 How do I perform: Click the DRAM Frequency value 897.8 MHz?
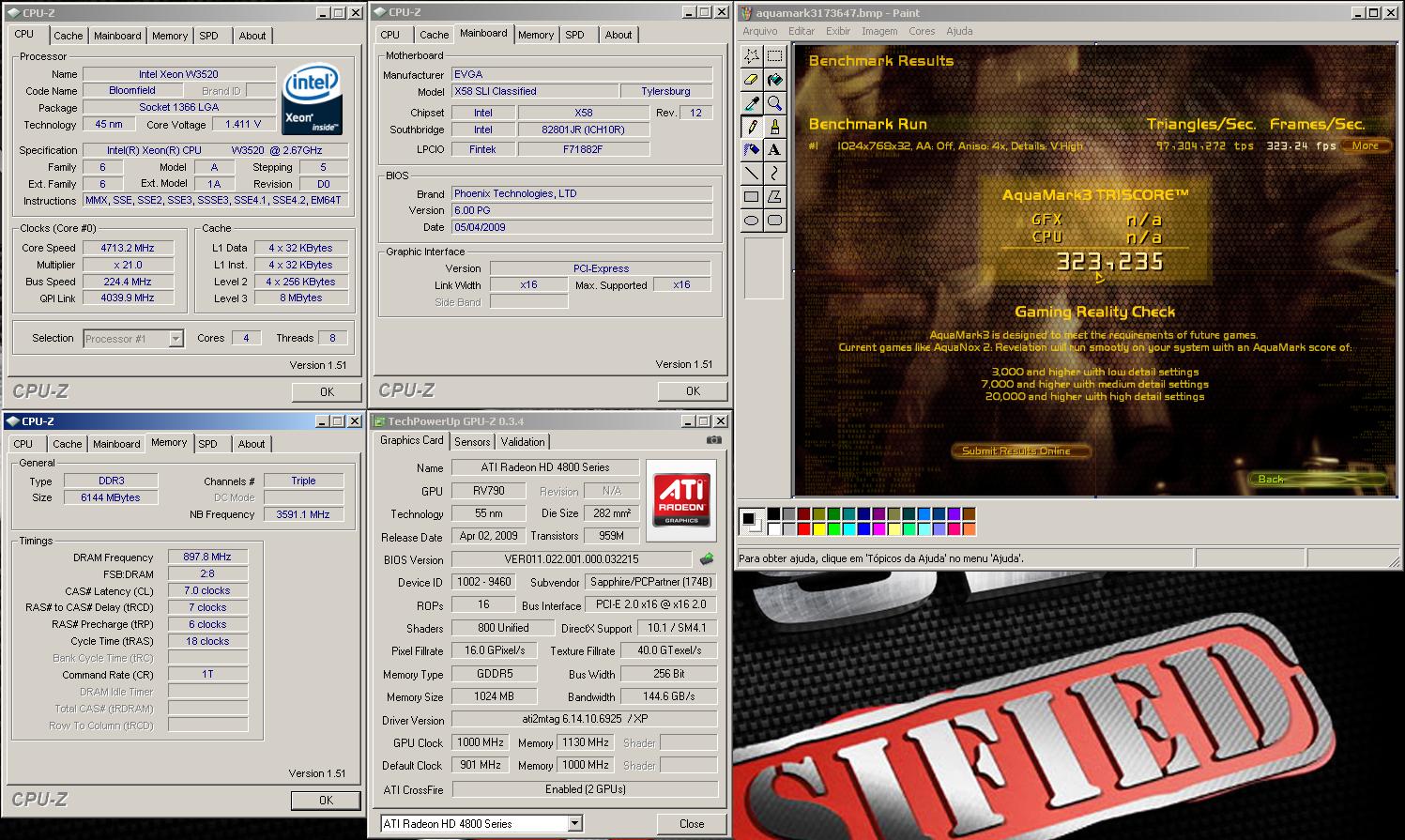click(x=207, y=557)
